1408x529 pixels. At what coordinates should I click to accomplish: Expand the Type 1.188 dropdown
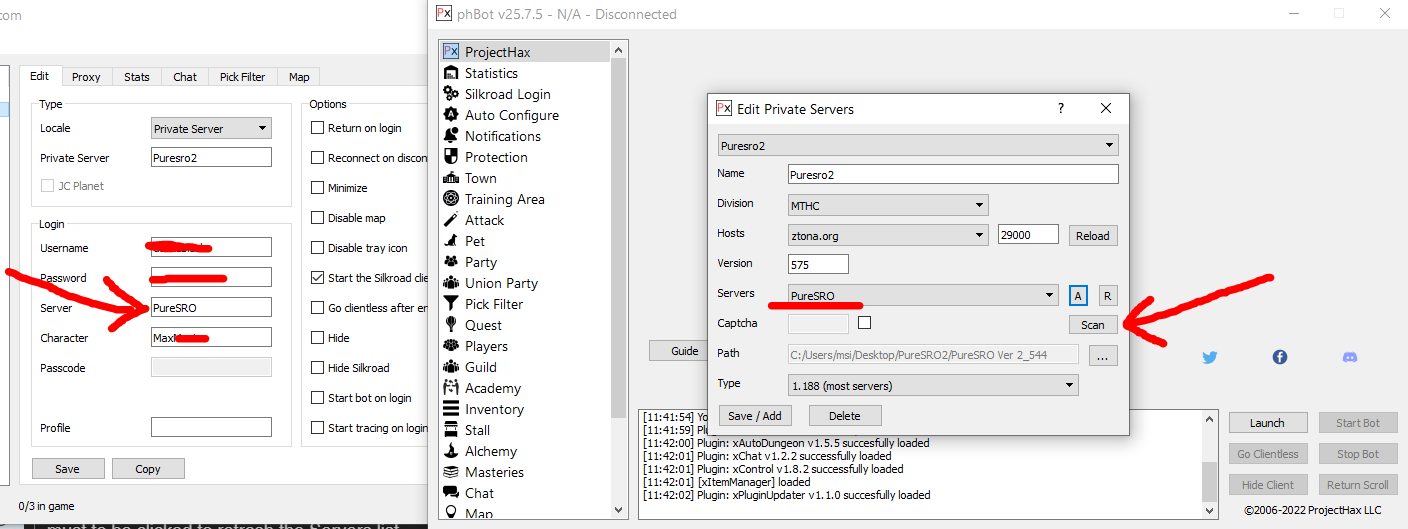click(x=932, y=385)
